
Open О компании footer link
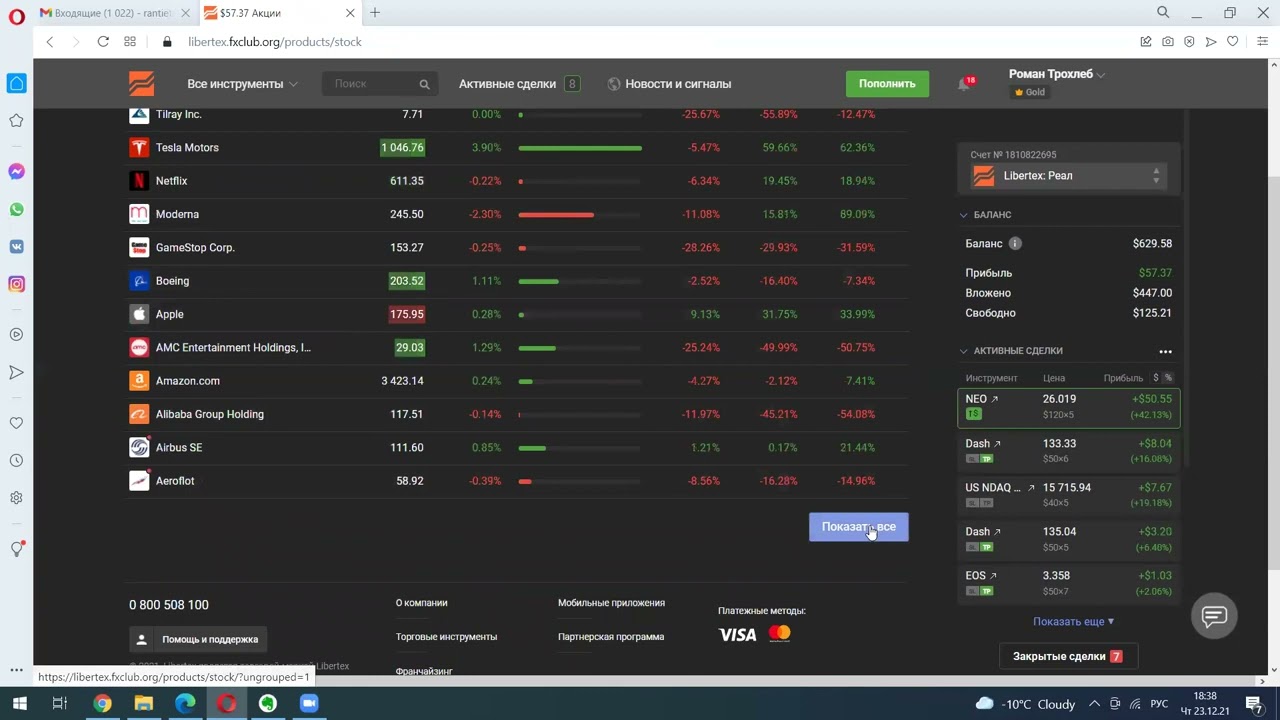[x=421, y=603]
